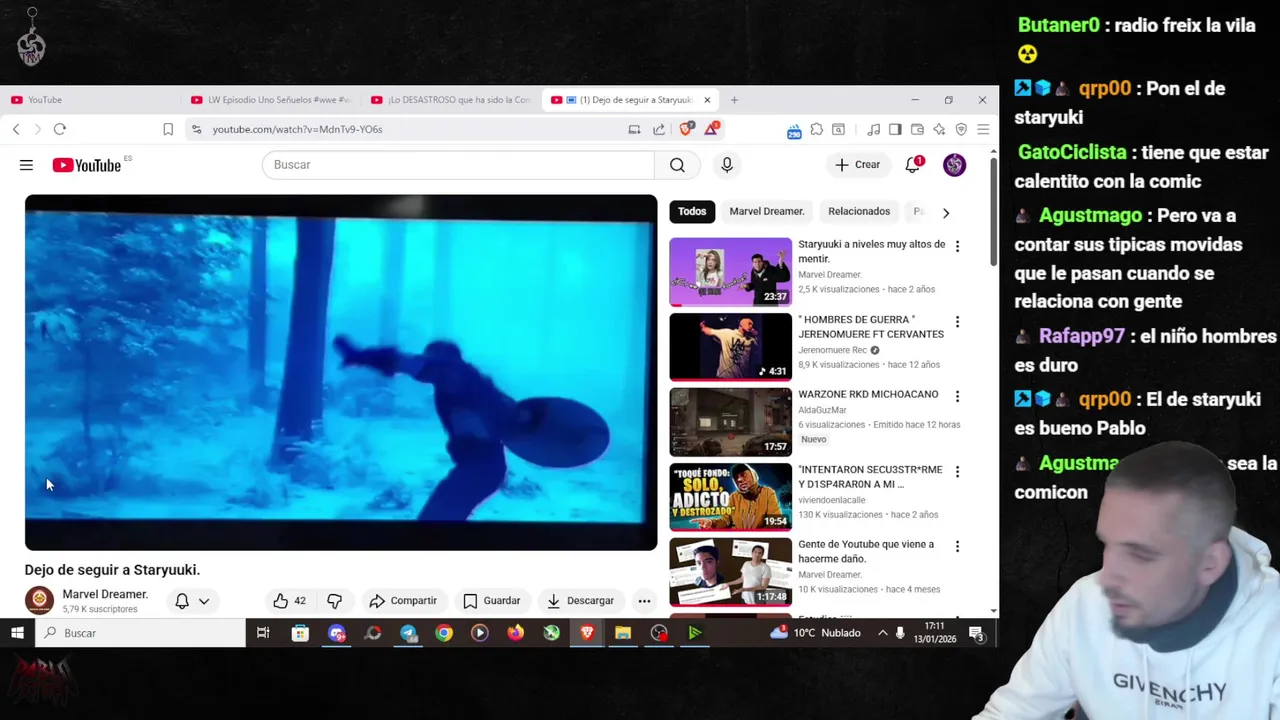
Task: Open the Windows Start menu
Action: (17, 633)
